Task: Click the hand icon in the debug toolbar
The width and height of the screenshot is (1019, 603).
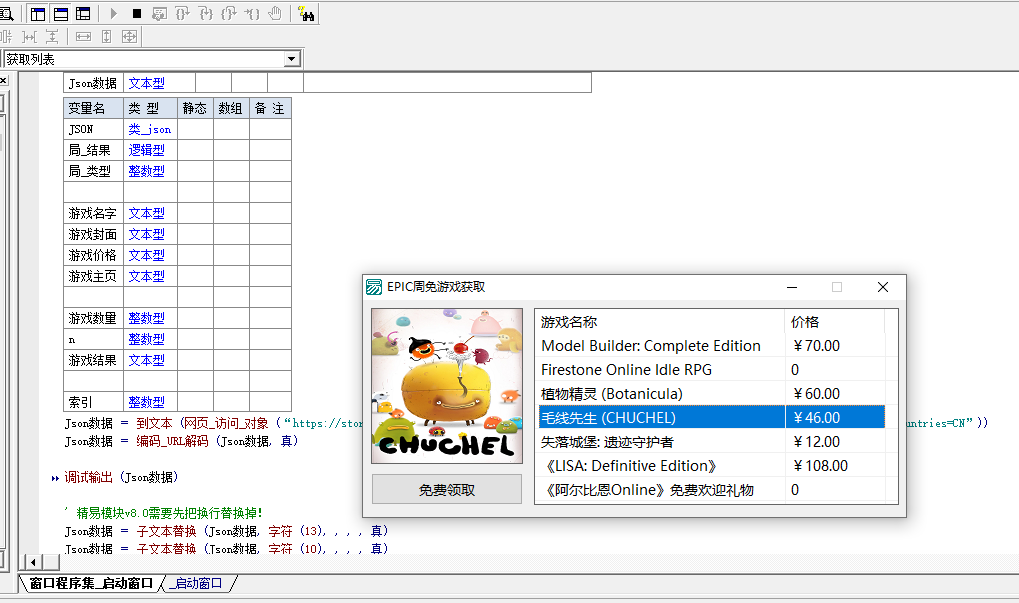Action: click(275, 13)
